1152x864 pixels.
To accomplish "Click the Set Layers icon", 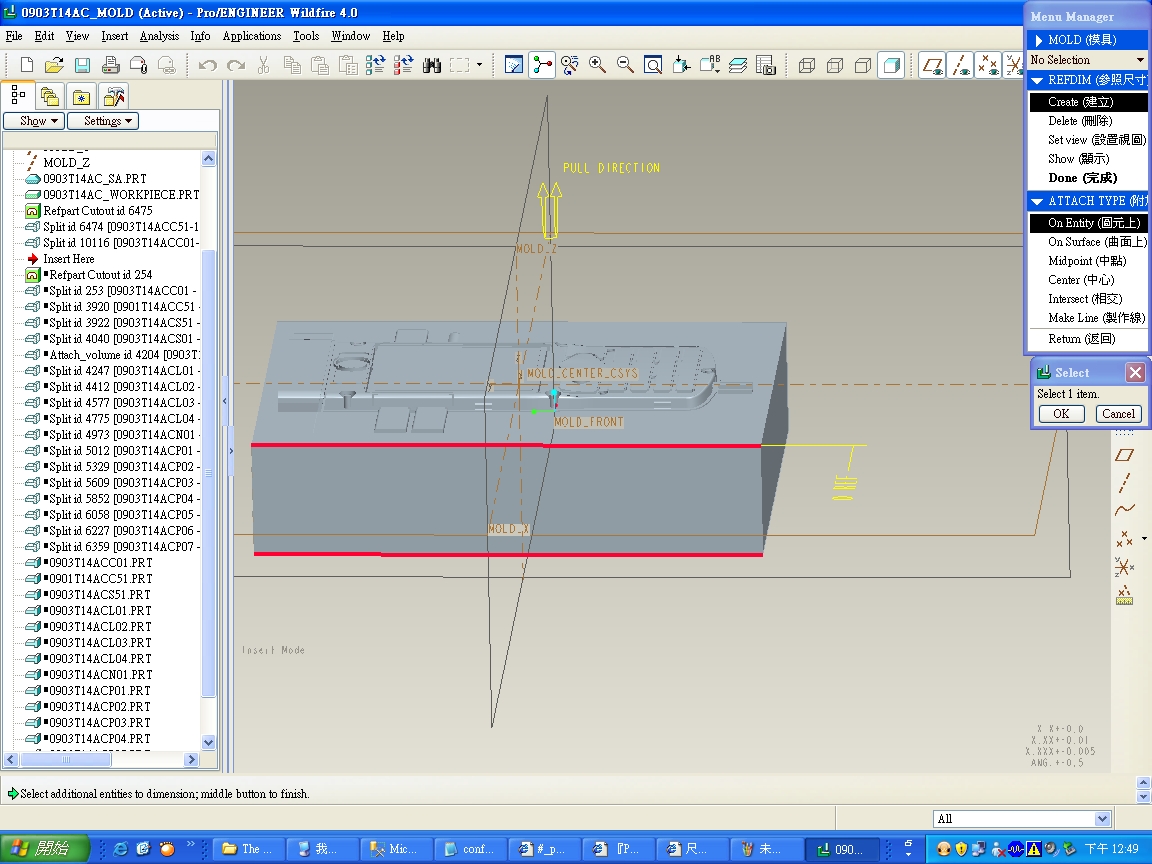I will tap(738, 65).
